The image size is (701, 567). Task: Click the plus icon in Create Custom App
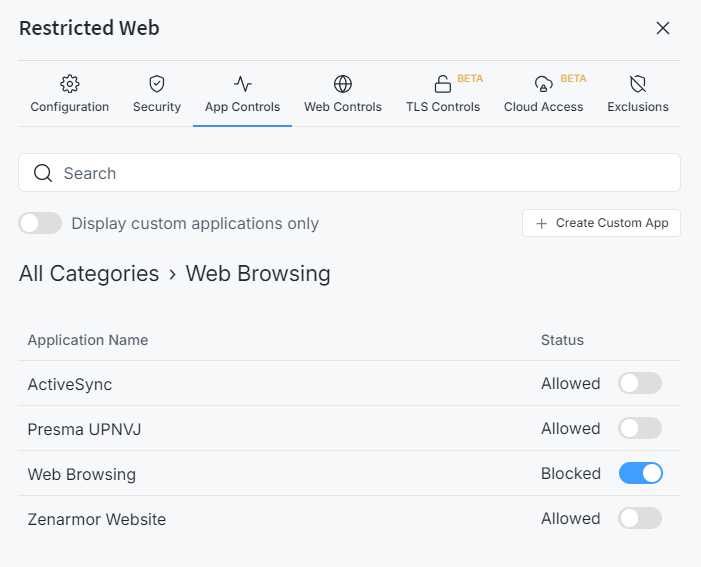pos(541,224)
